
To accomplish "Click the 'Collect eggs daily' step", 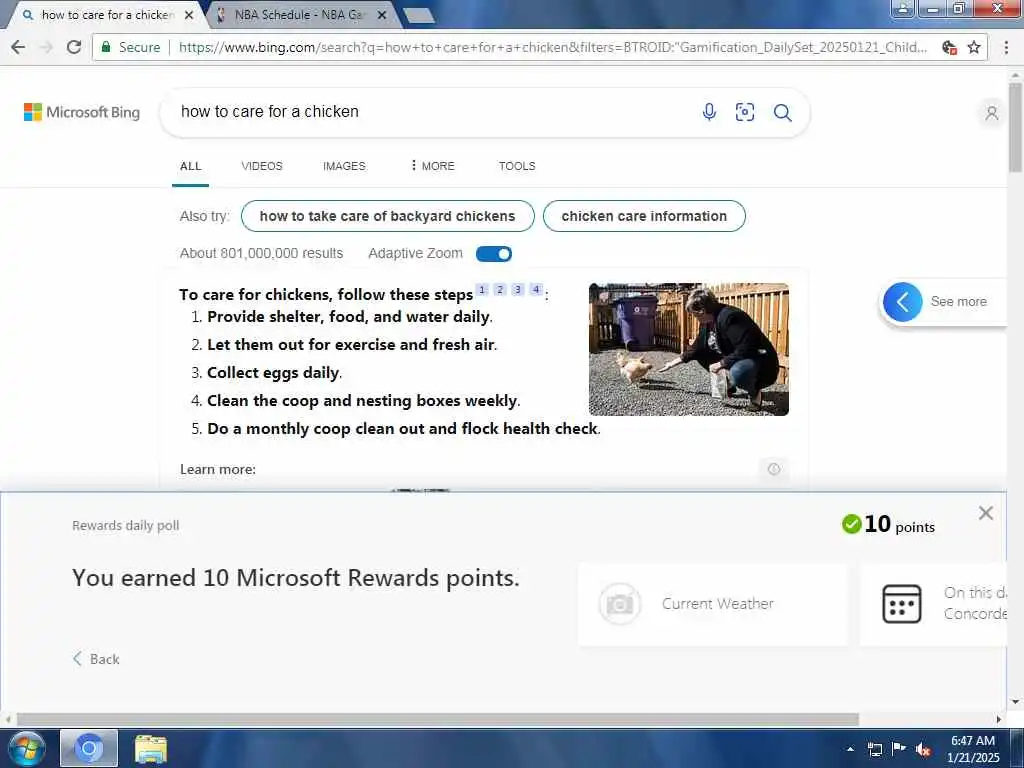I will click(x=274, y=373).
